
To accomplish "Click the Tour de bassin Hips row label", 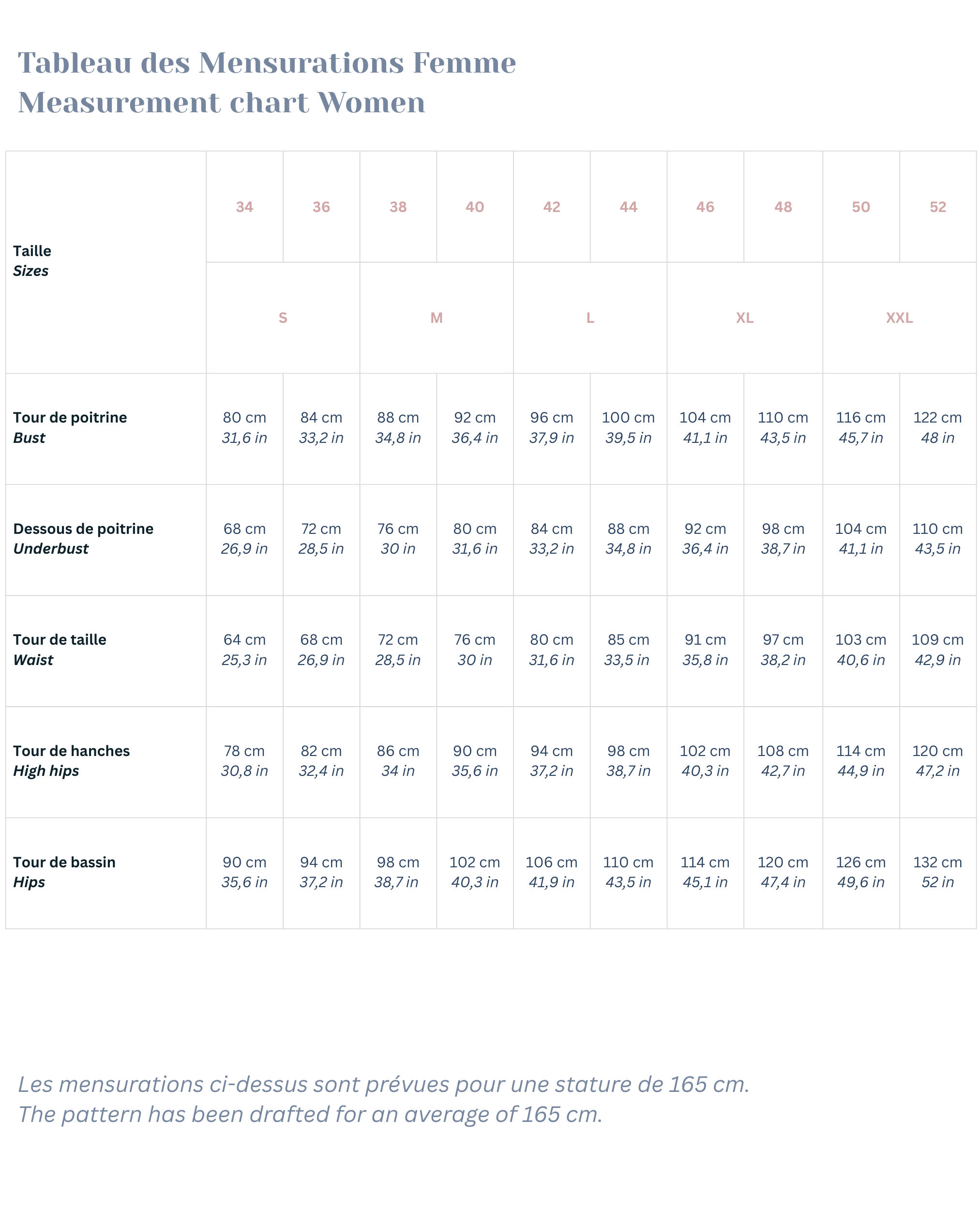I will point(64,872).
